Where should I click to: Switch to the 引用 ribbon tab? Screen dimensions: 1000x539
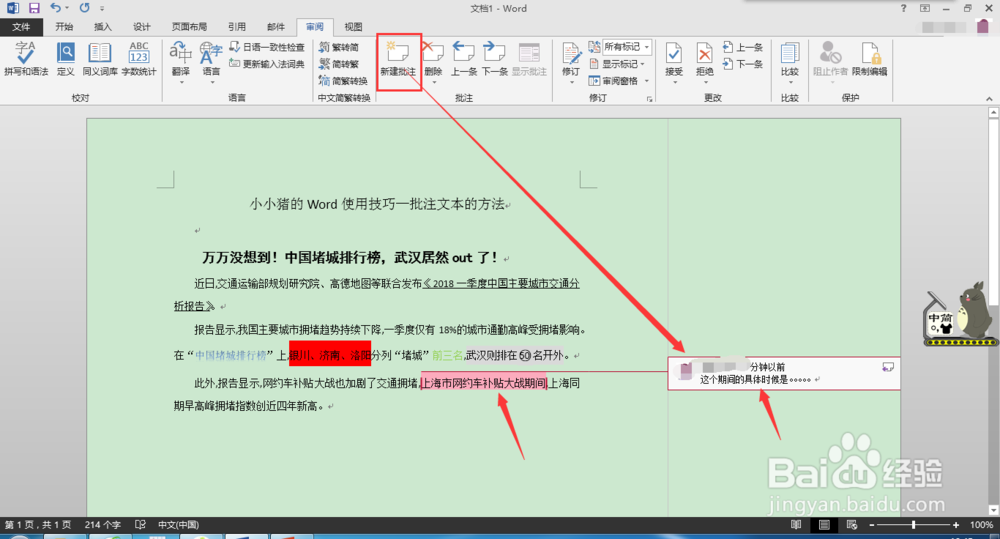pyautogui.click(x=237, y=27)
